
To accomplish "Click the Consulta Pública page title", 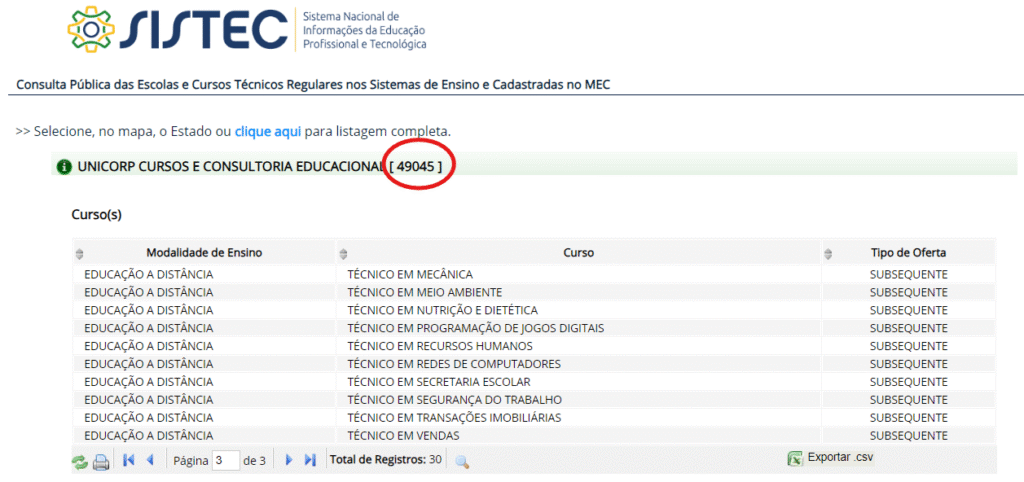I will [313, 85].
